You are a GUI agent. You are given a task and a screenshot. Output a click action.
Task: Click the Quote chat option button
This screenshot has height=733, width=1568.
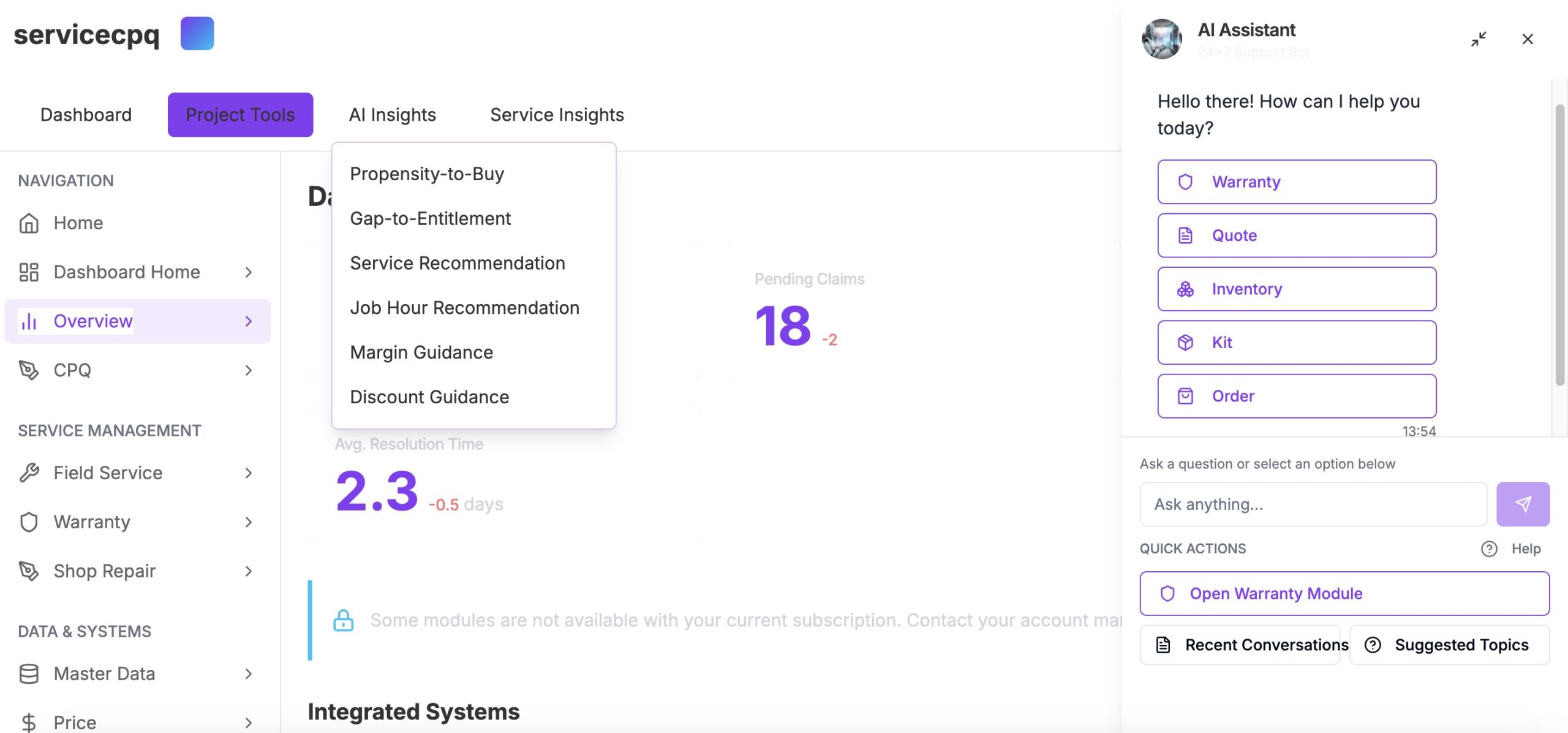(1297, 235)
